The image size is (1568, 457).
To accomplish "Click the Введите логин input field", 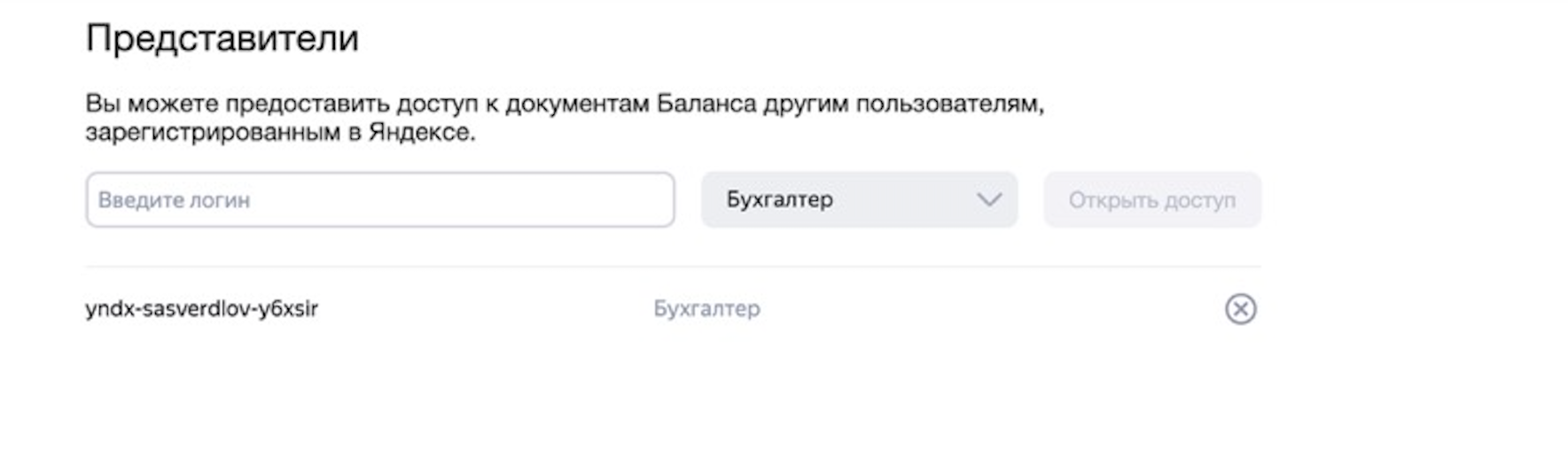I will click(379, 199).
